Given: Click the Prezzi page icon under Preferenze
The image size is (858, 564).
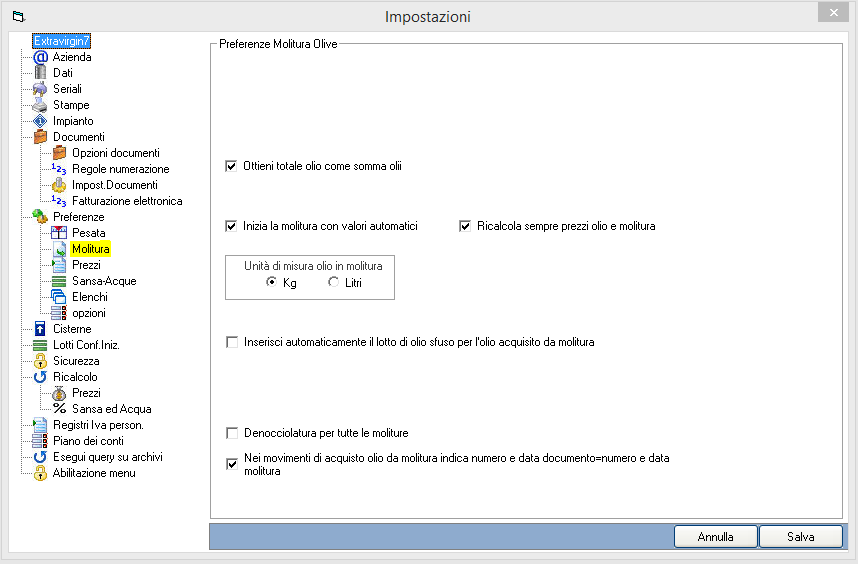Looking at the screenshot, I should point(59,265).
